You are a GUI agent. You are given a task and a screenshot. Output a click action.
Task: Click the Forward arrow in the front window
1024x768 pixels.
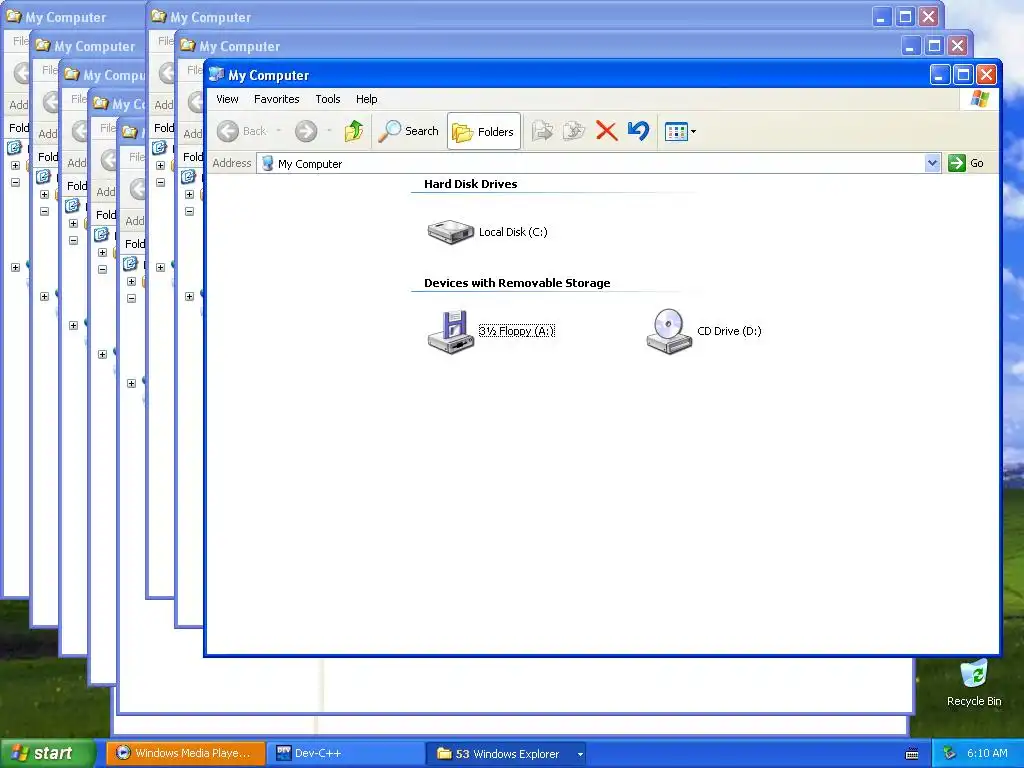pos(306,131)
